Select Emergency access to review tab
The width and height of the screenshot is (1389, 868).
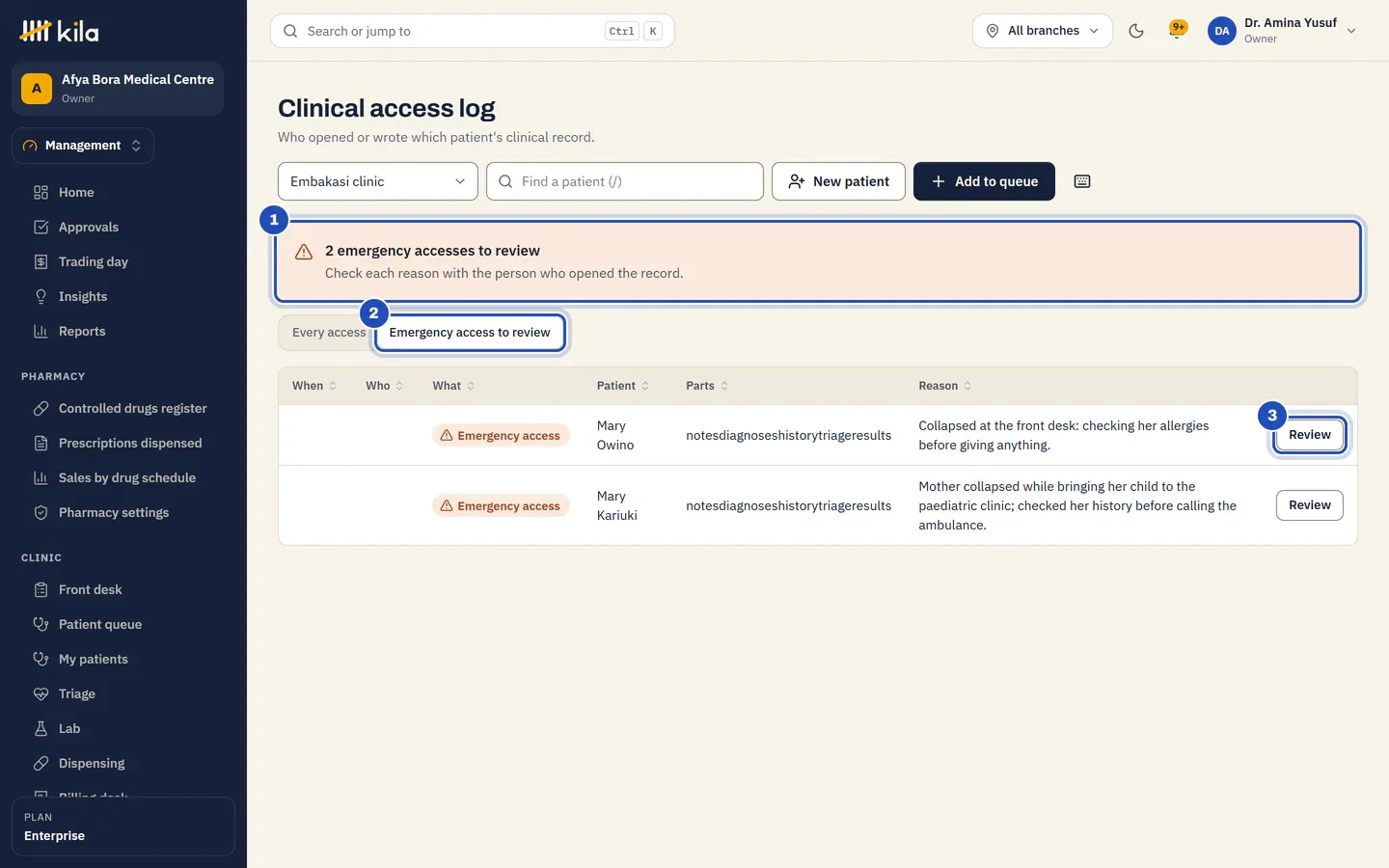(x=470, y=333)
